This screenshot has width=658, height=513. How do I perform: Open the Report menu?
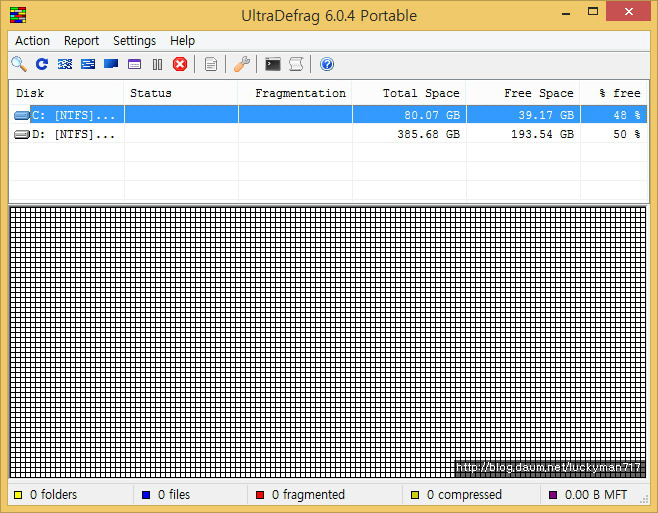(81, 41)
